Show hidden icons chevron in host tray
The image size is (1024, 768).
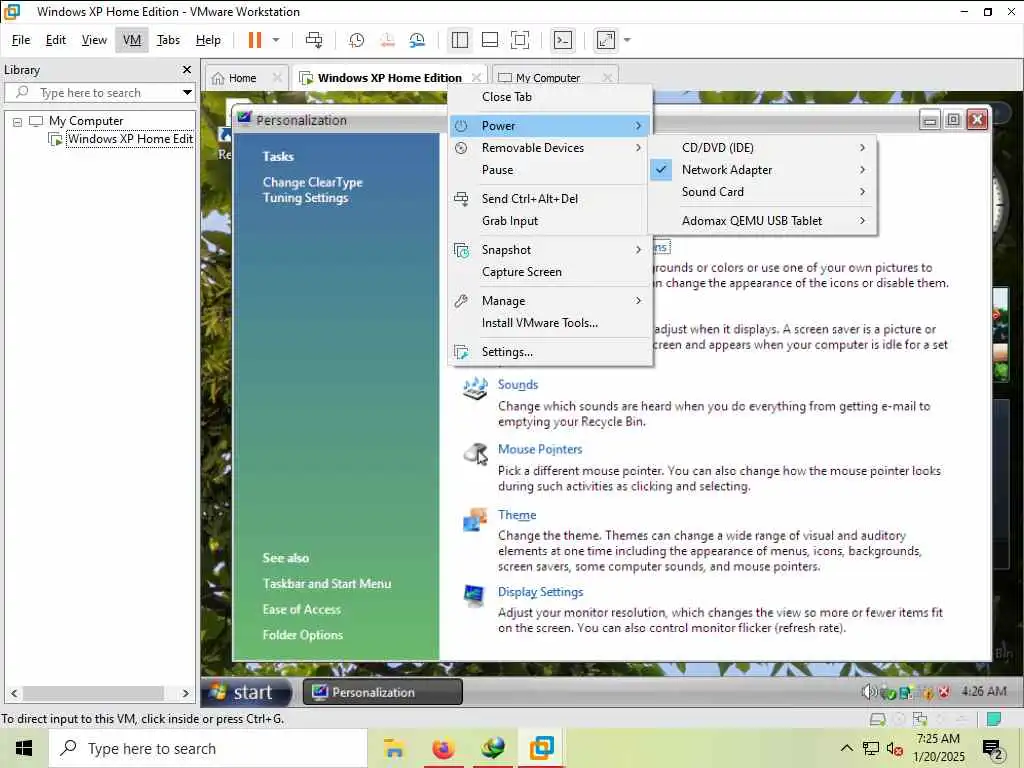[x=846, y=748]
